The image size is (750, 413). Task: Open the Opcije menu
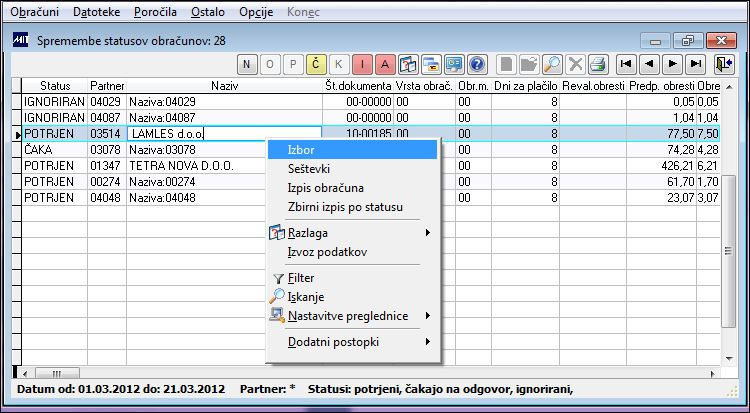click(x=256, y=12)
